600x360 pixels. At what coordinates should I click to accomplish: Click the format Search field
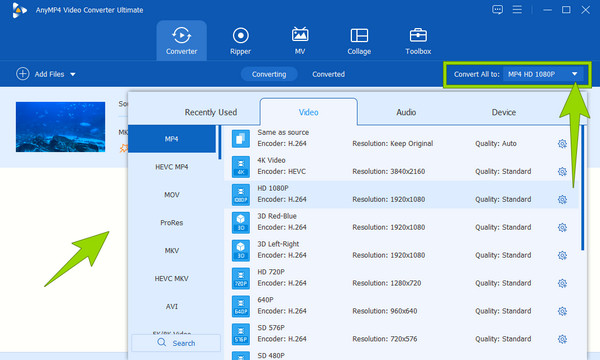(176, 343)
